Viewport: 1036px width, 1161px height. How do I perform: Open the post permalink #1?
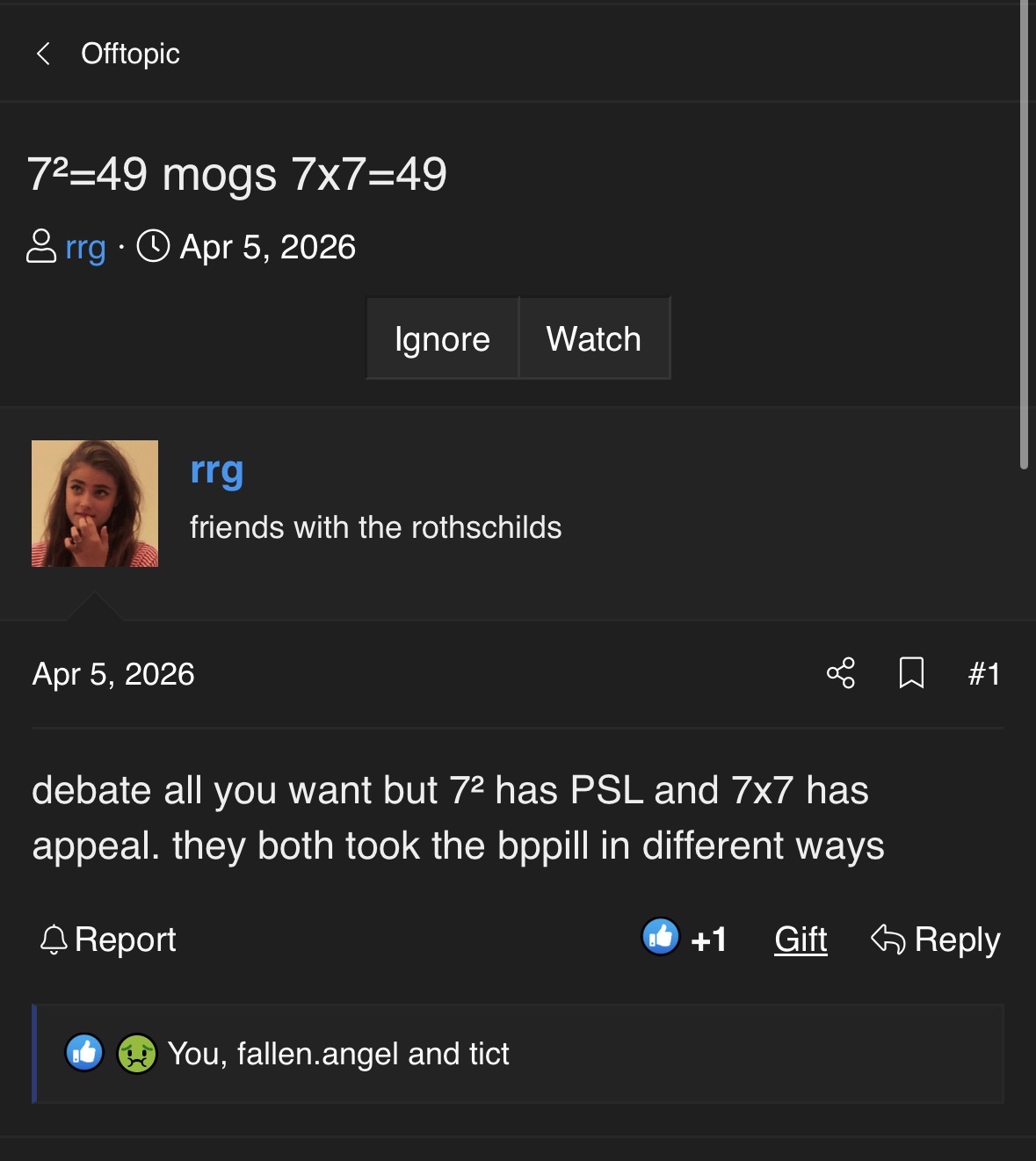click(984, 674)
